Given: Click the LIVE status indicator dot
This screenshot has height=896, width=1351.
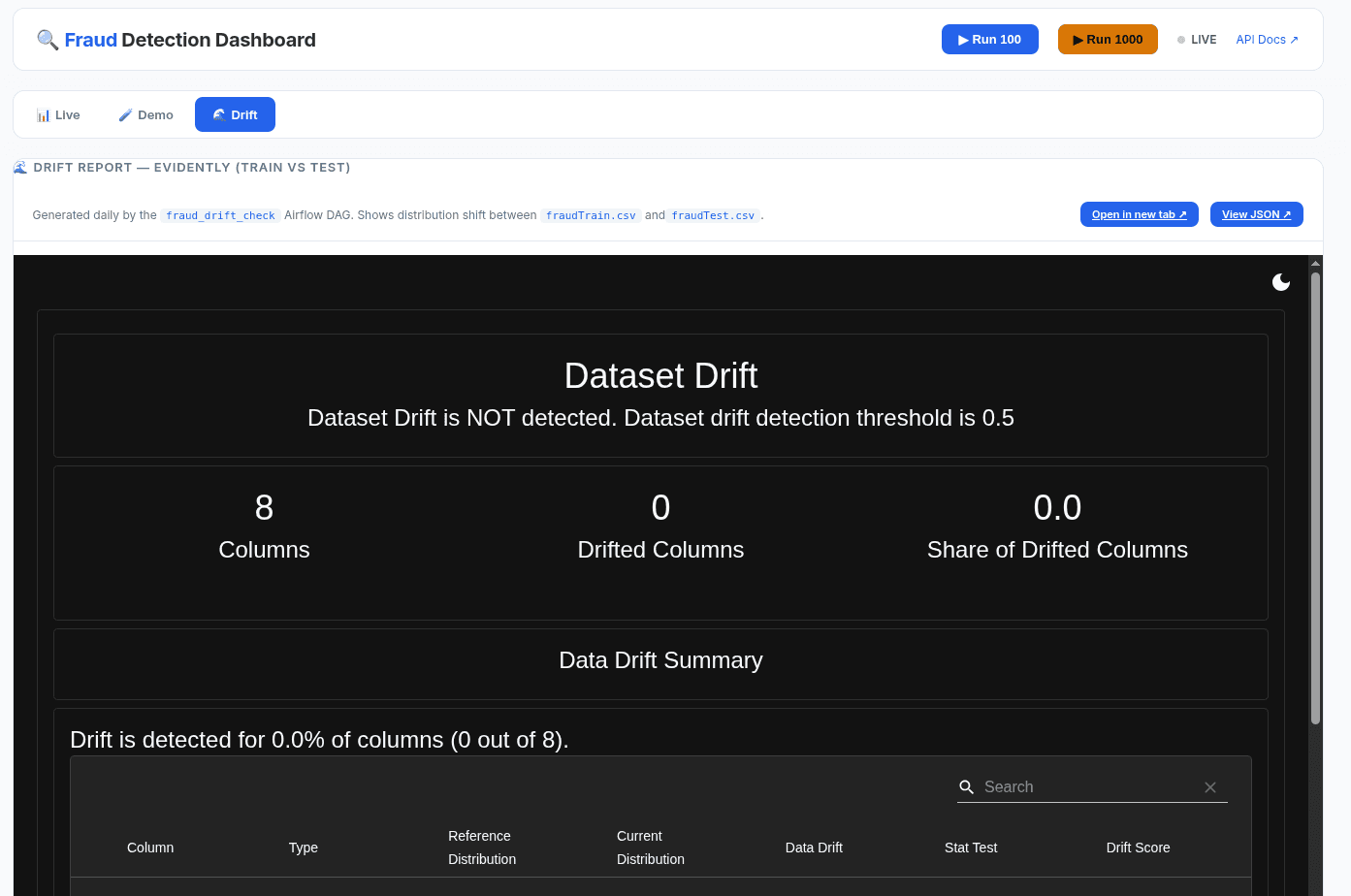Looking at the screenshot, I should tap(1181, 40).
